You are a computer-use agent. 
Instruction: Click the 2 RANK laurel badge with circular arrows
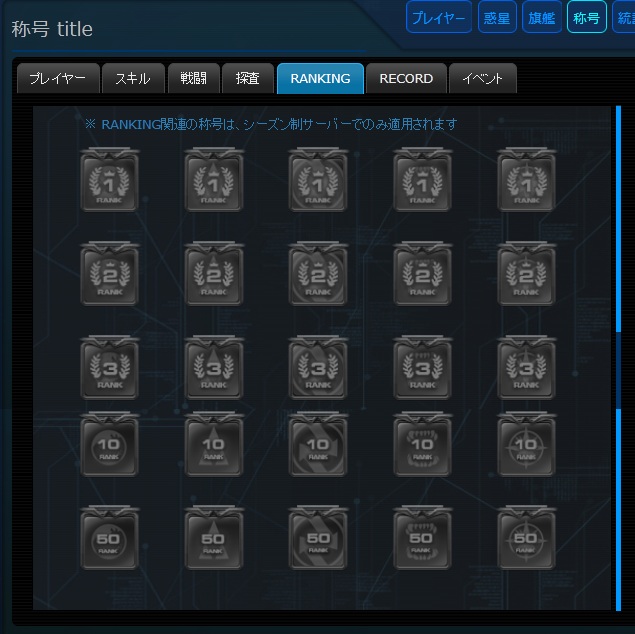tap(318, 274)
